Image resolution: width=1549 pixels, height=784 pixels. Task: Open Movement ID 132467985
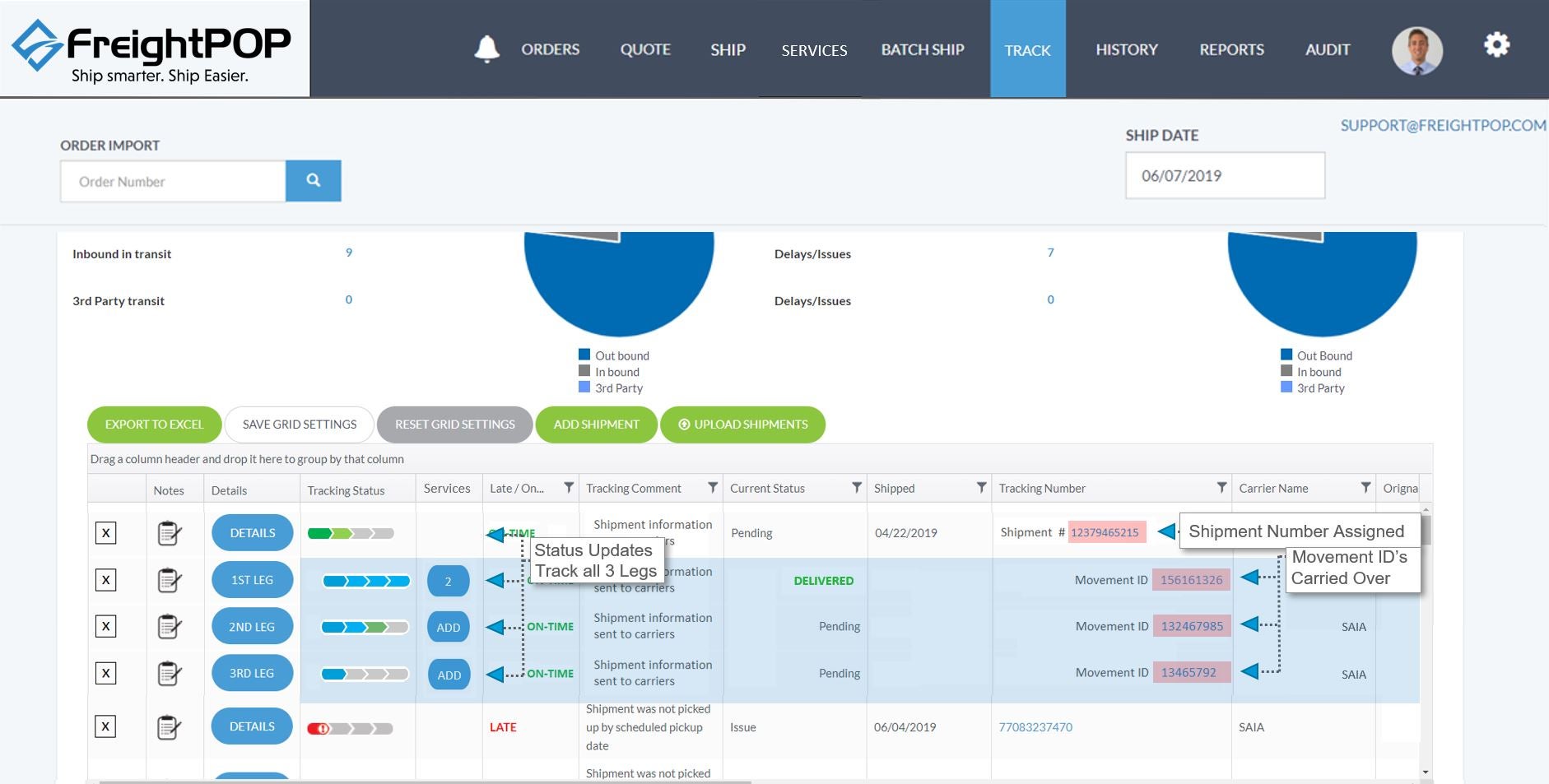click(1192, 626)
